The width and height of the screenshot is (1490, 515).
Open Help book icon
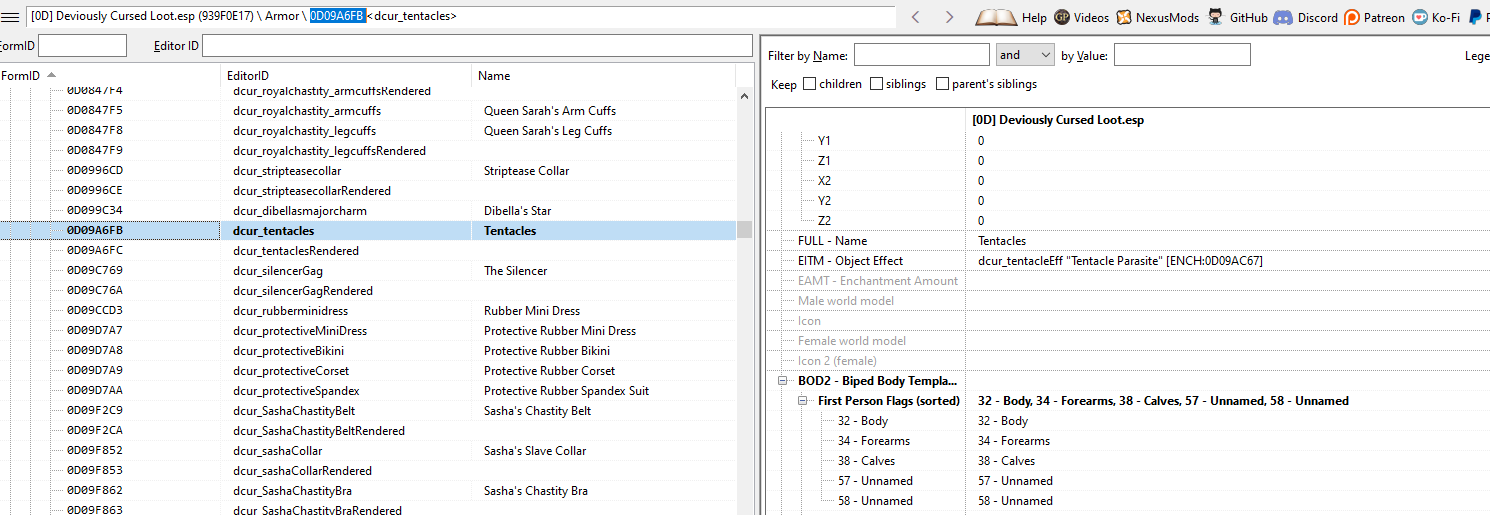pyautogui.click(x=1011, y=17)
